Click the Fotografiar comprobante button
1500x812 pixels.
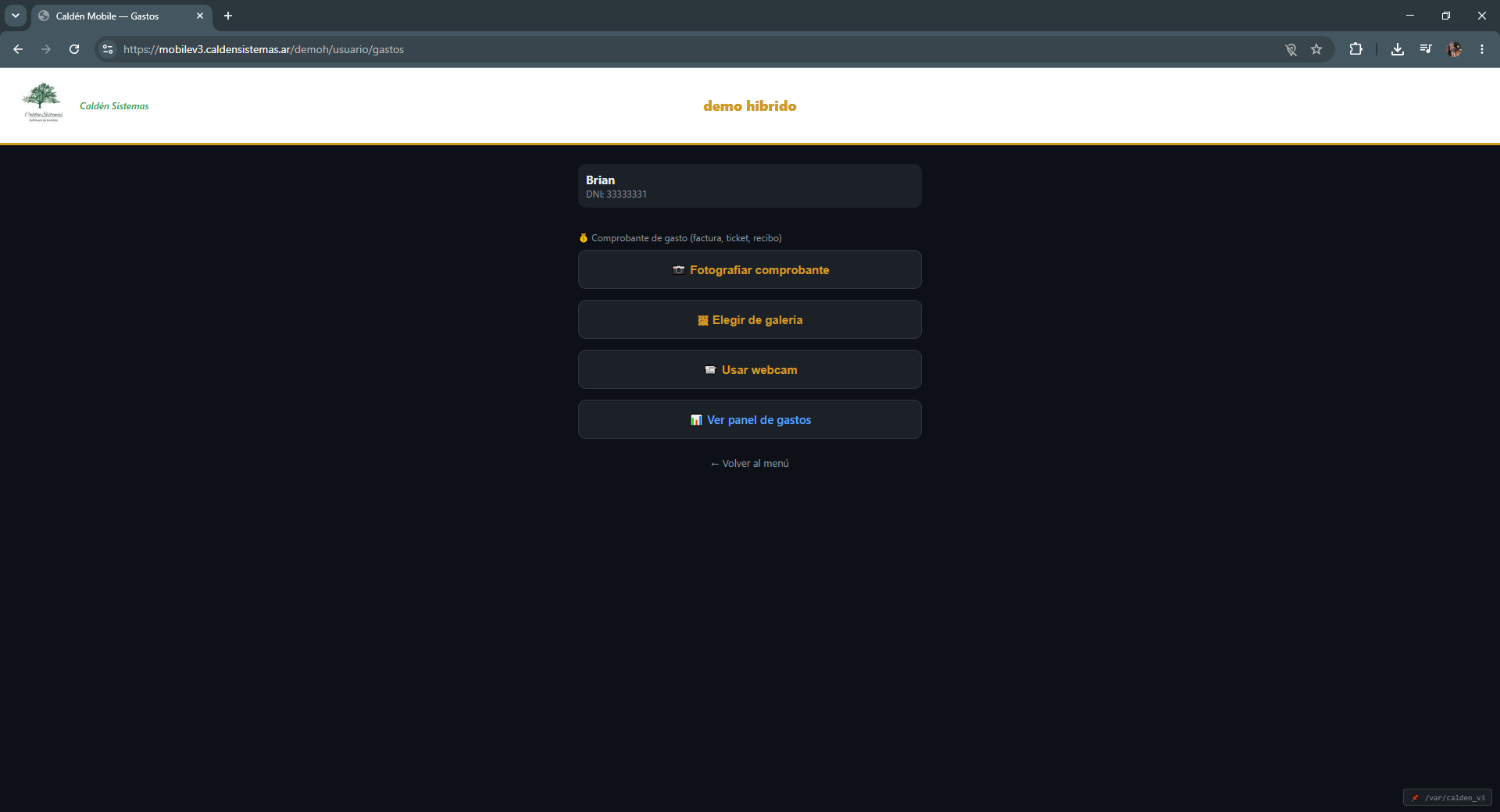pos(750,269)
